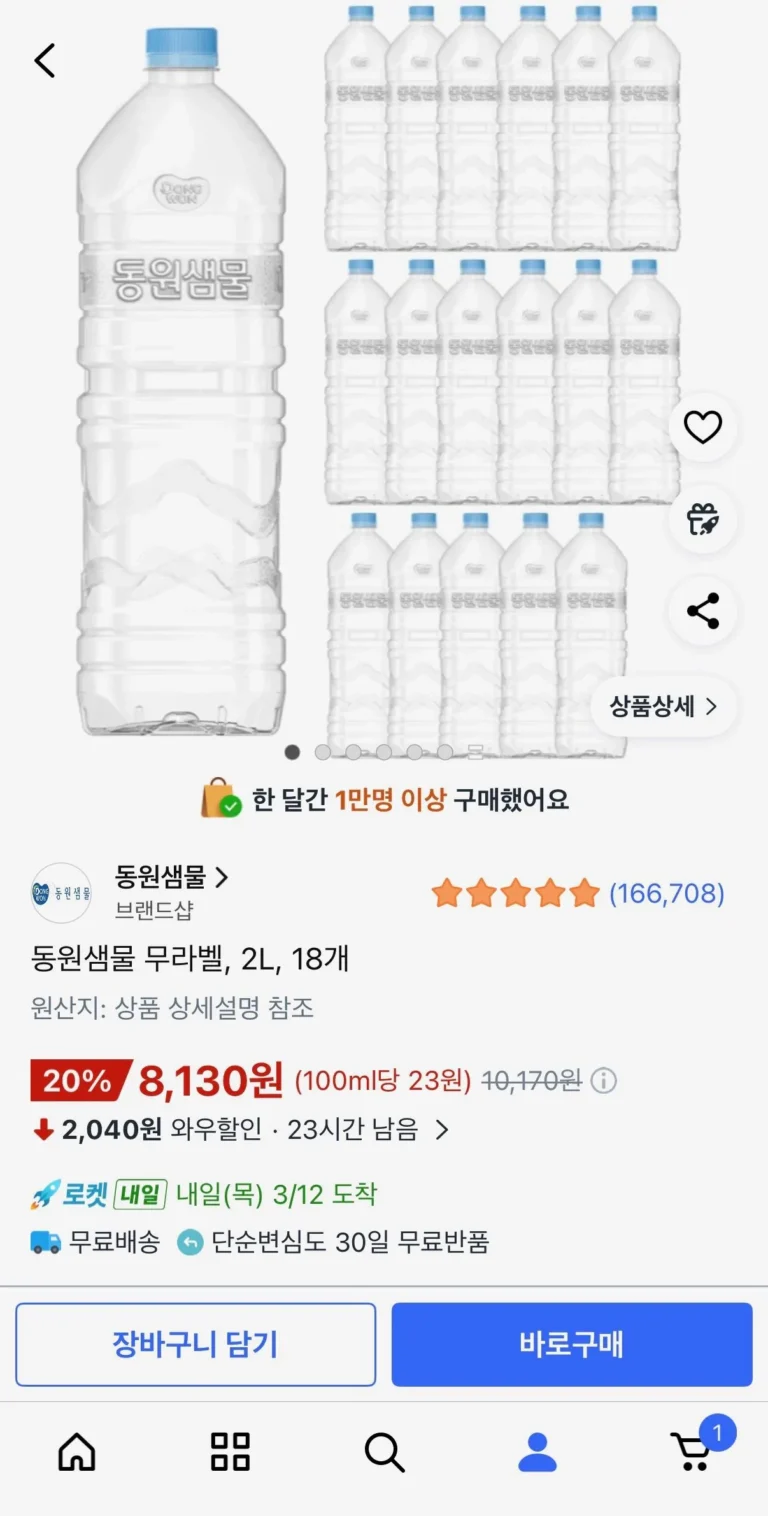Open the my account profile icon
Screen dimensions: 768x1516
click(x=537, y=1451)
